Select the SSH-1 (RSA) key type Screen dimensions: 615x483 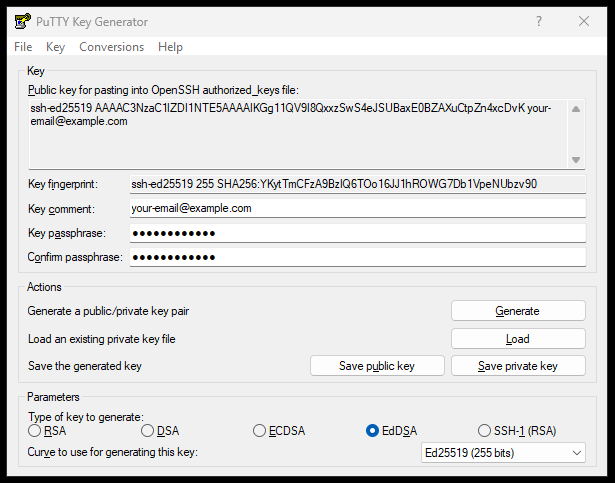tap(486, 431)
